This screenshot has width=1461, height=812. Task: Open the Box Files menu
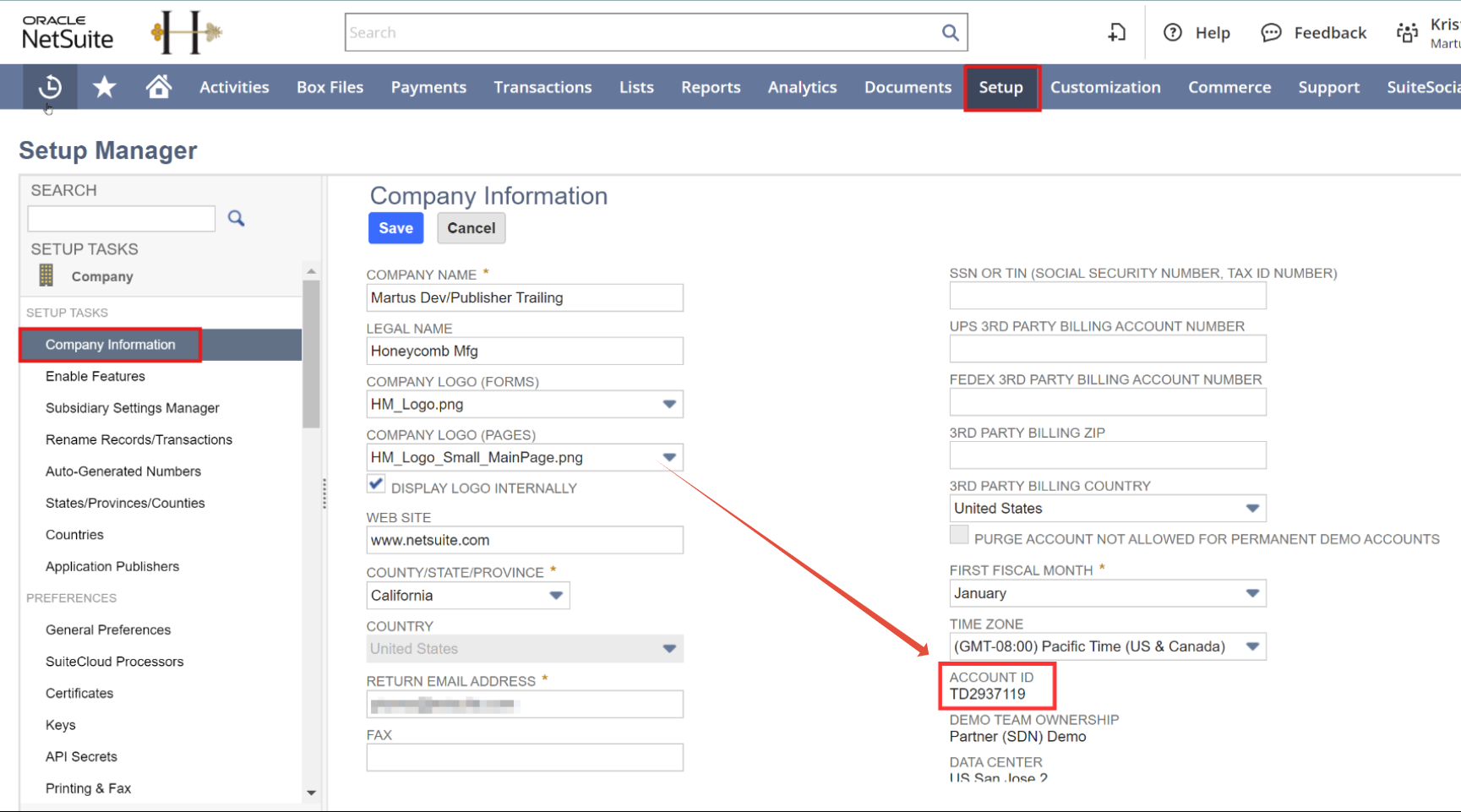[330, 87]
